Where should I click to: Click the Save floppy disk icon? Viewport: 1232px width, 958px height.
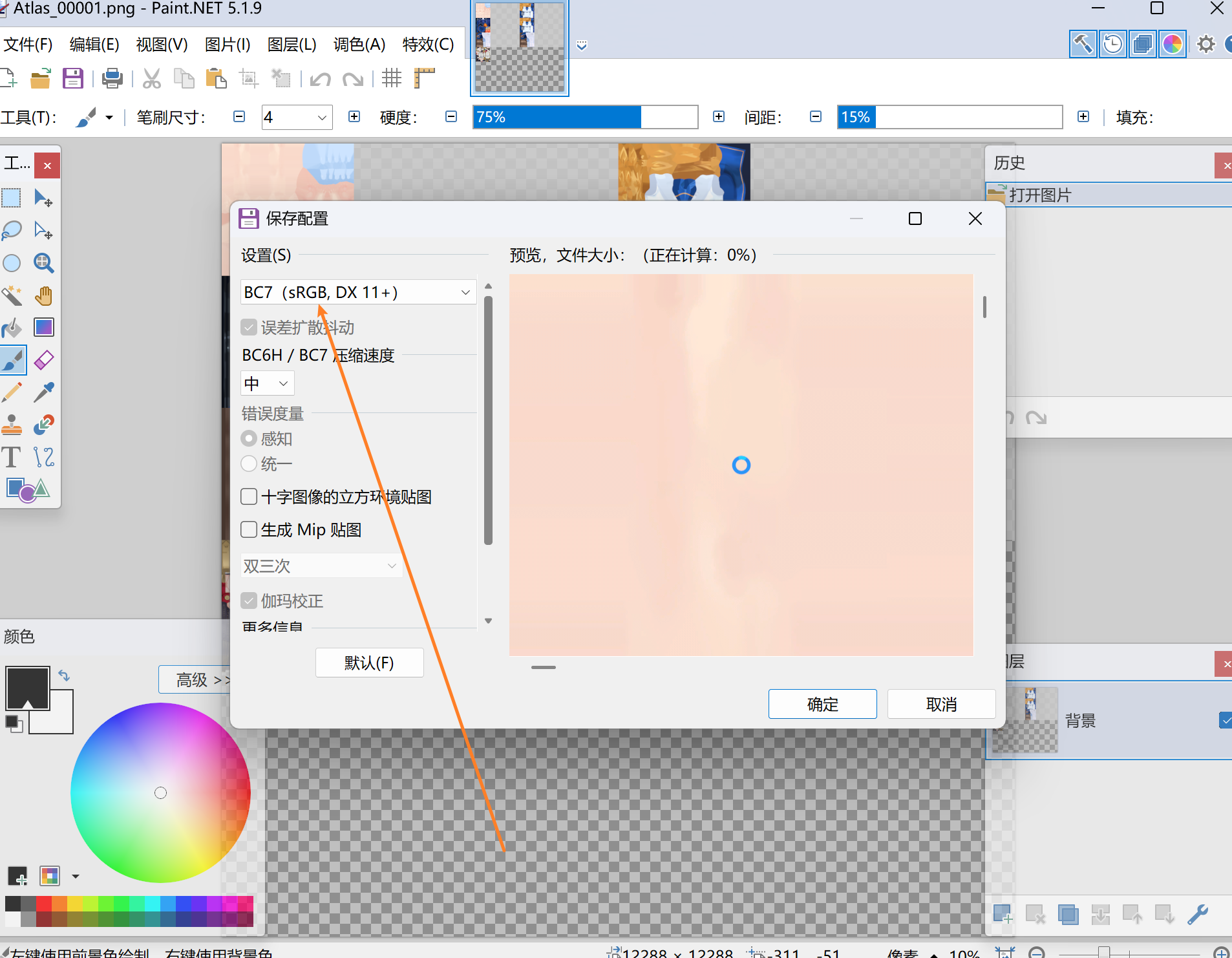tap(72, 79)
